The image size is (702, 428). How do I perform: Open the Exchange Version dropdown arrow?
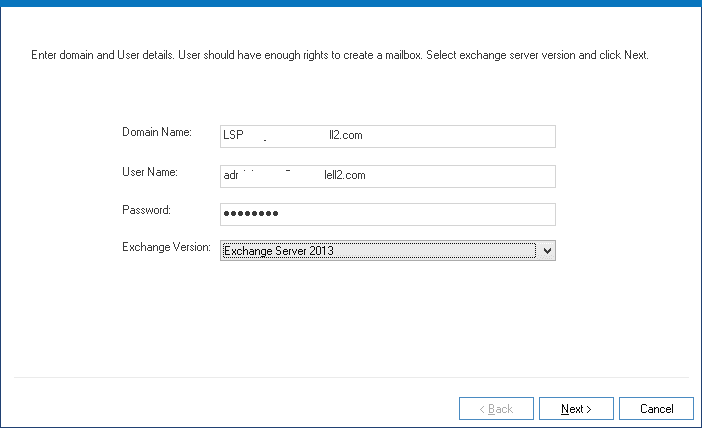point(547,251)
